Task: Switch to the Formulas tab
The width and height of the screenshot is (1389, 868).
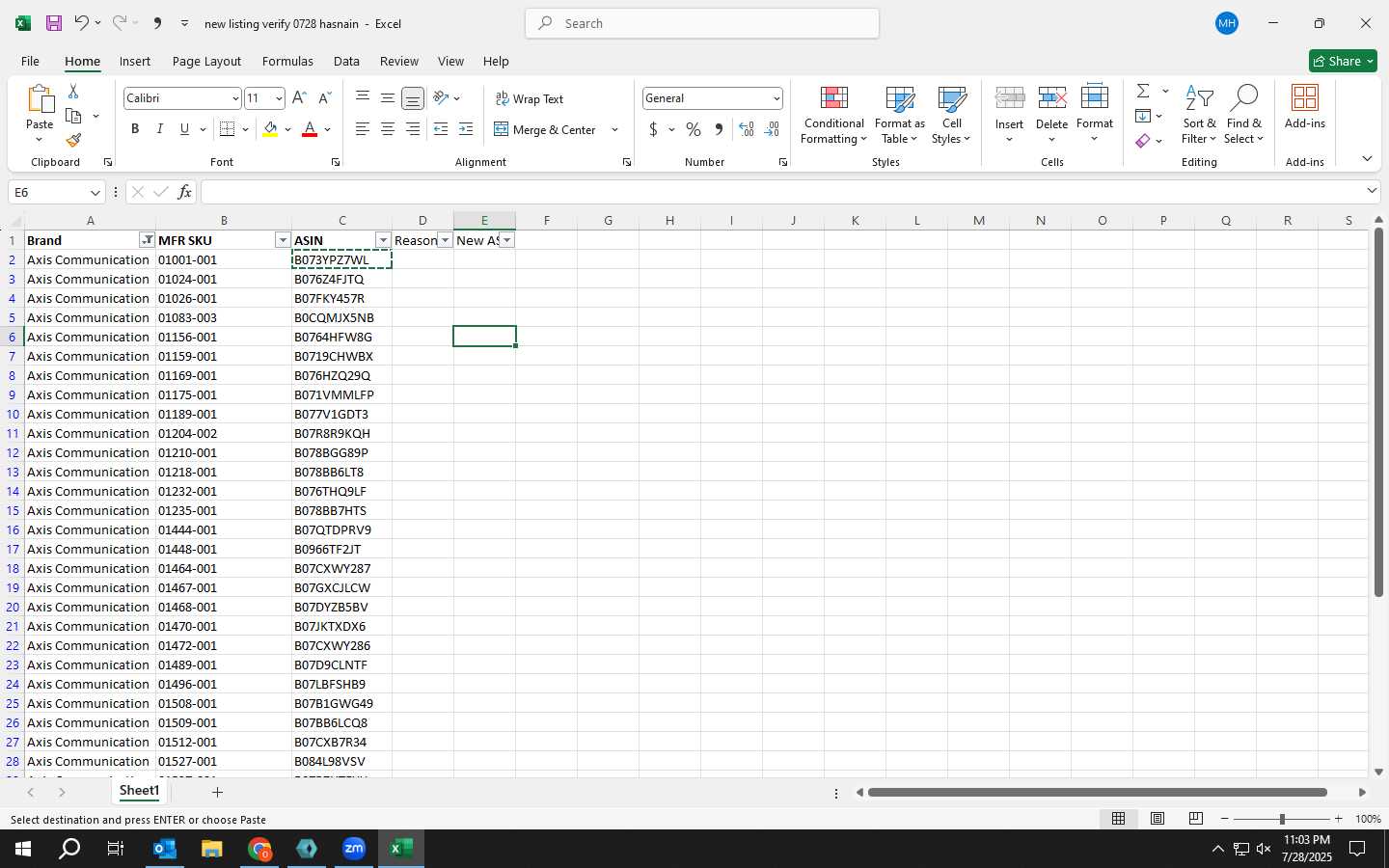Action: [287, 61]
